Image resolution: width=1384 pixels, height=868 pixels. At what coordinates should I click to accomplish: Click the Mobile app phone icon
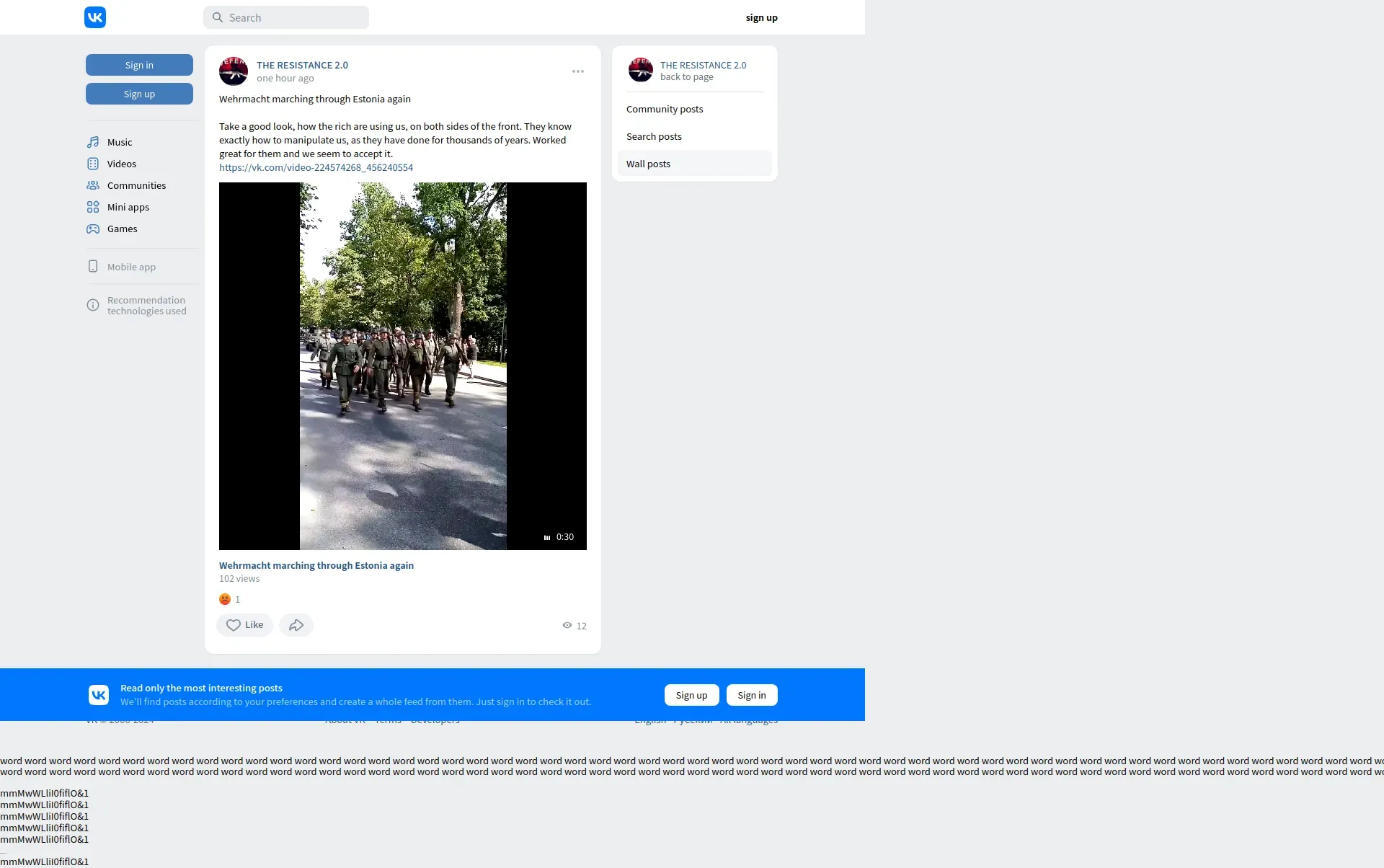(x=93, y=267)
